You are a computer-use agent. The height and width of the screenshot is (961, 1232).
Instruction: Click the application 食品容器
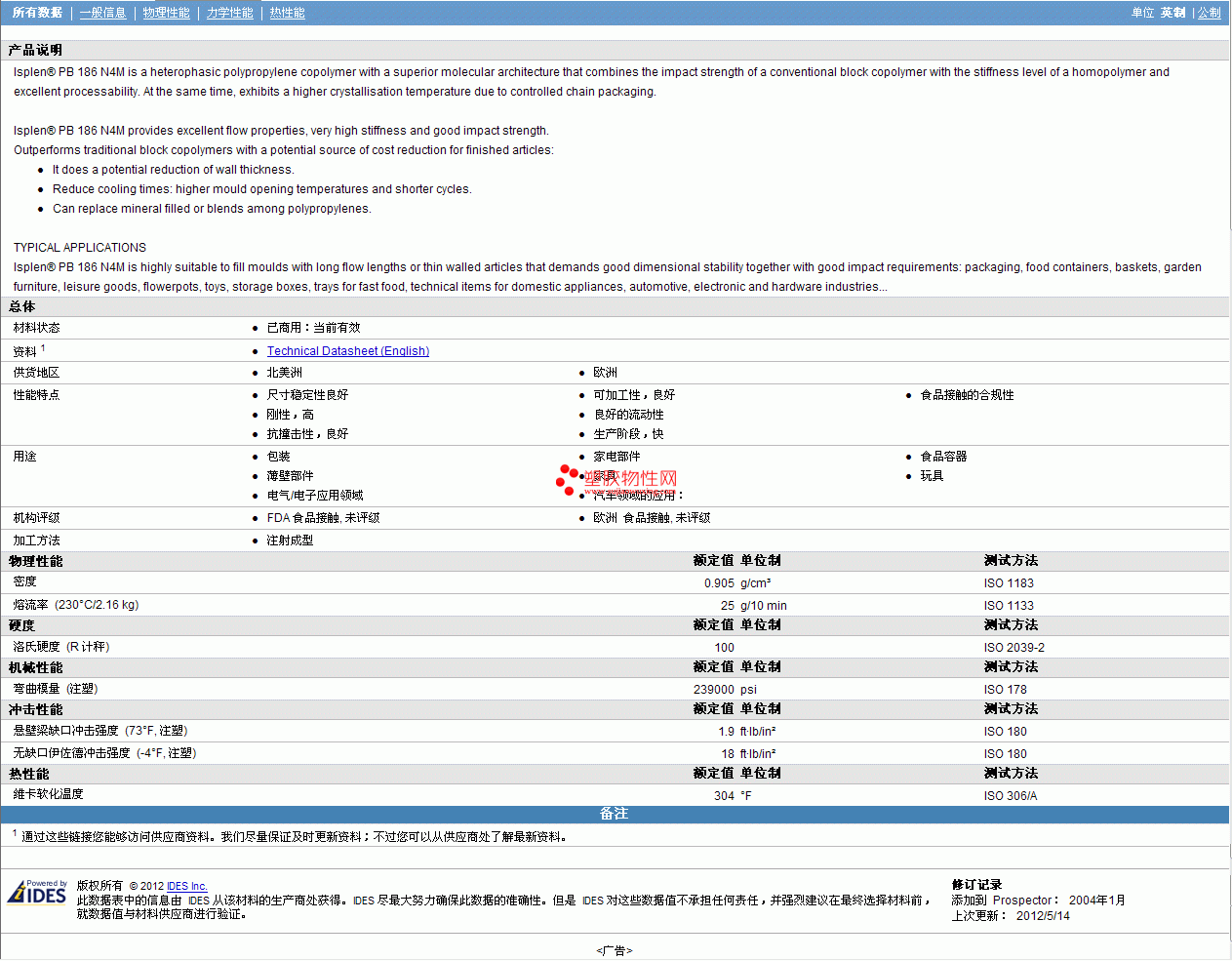(943, 457)
